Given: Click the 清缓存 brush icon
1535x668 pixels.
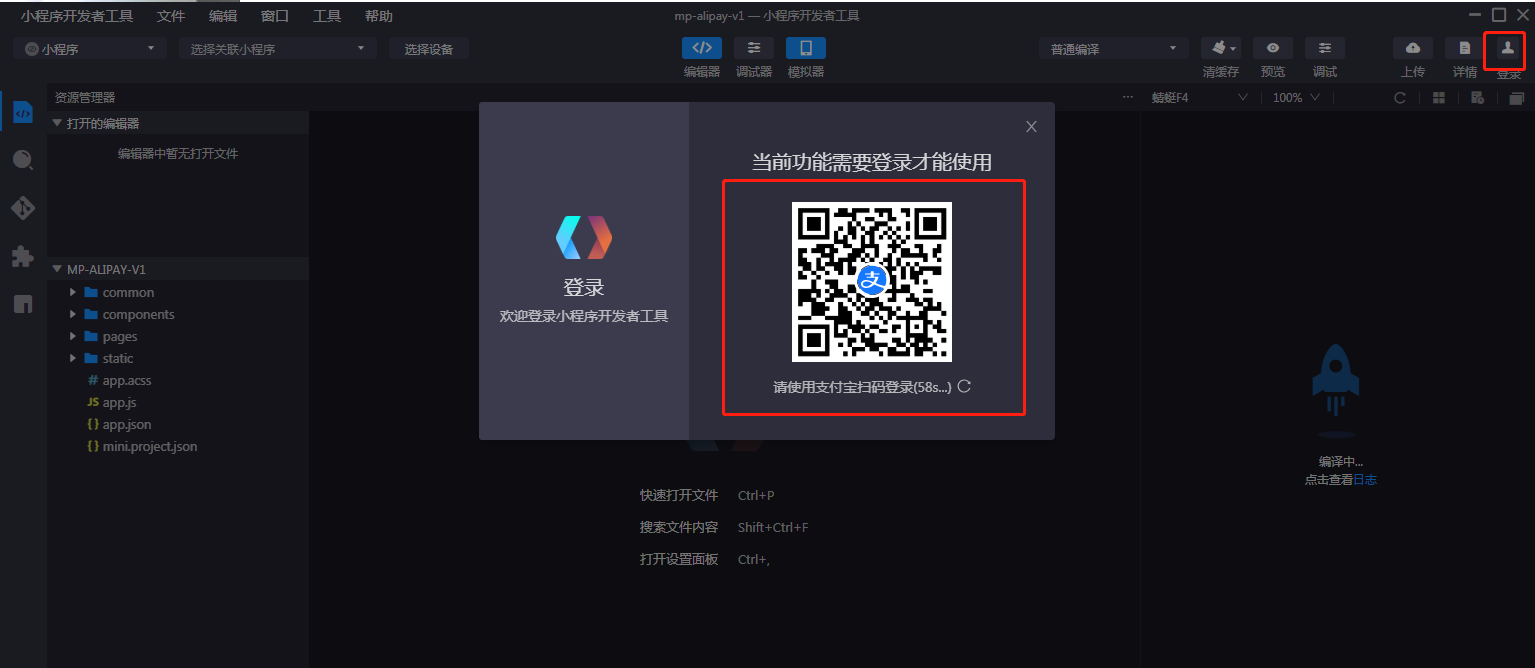Looking at the screenshot, I should coord(1218,48).
